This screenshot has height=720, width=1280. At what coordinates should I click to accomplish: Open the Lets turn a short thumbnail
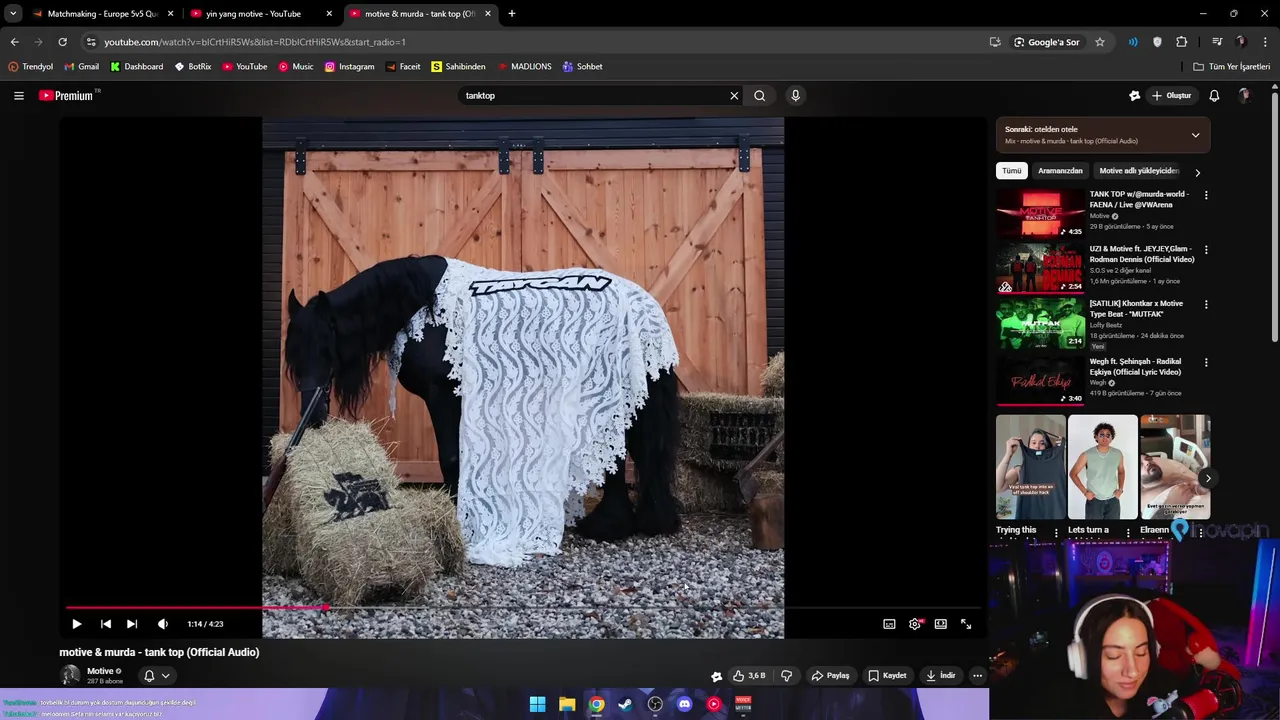[1103, 467]
